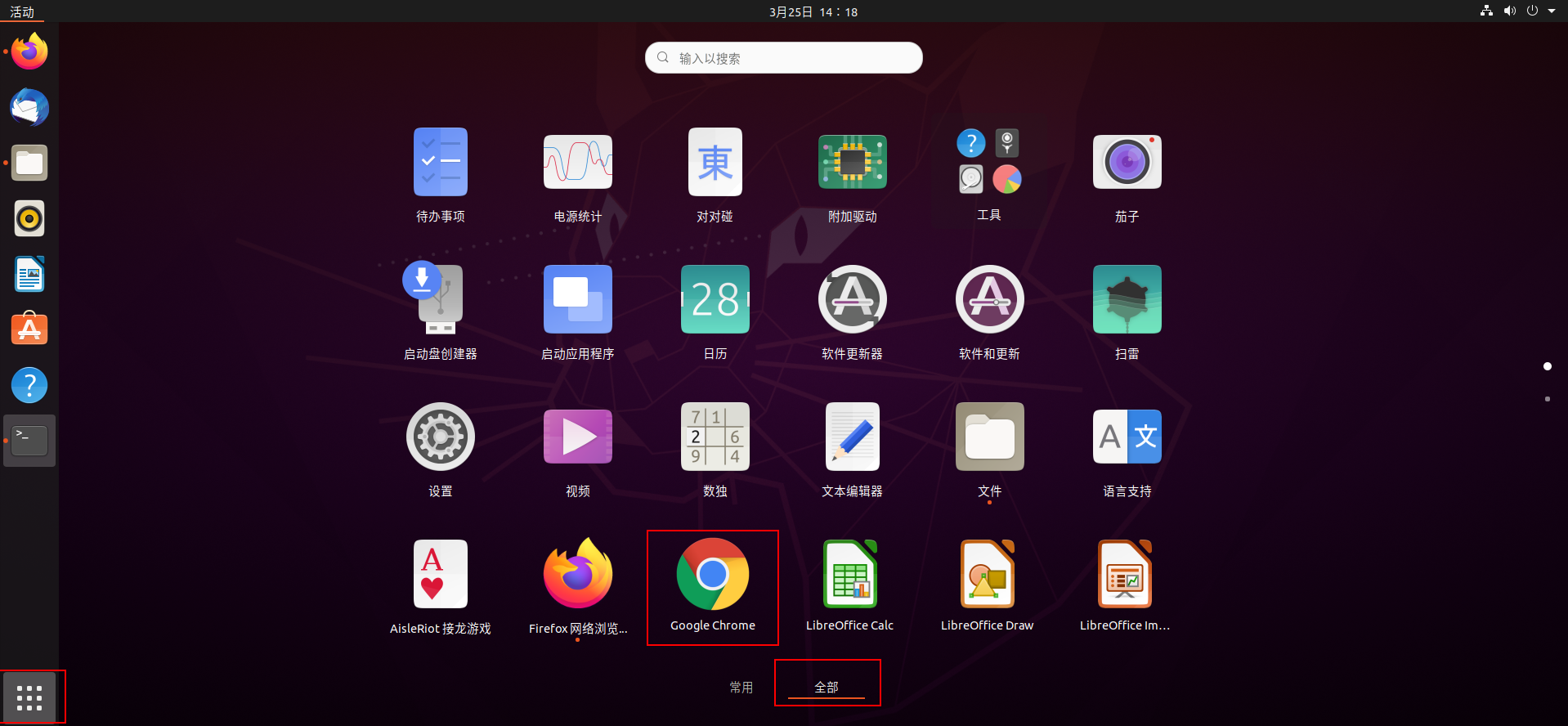This screenshot has width=1568, height=726.
Task: Switch to the 全部 all apps tab
Action: tap(827, 688)
